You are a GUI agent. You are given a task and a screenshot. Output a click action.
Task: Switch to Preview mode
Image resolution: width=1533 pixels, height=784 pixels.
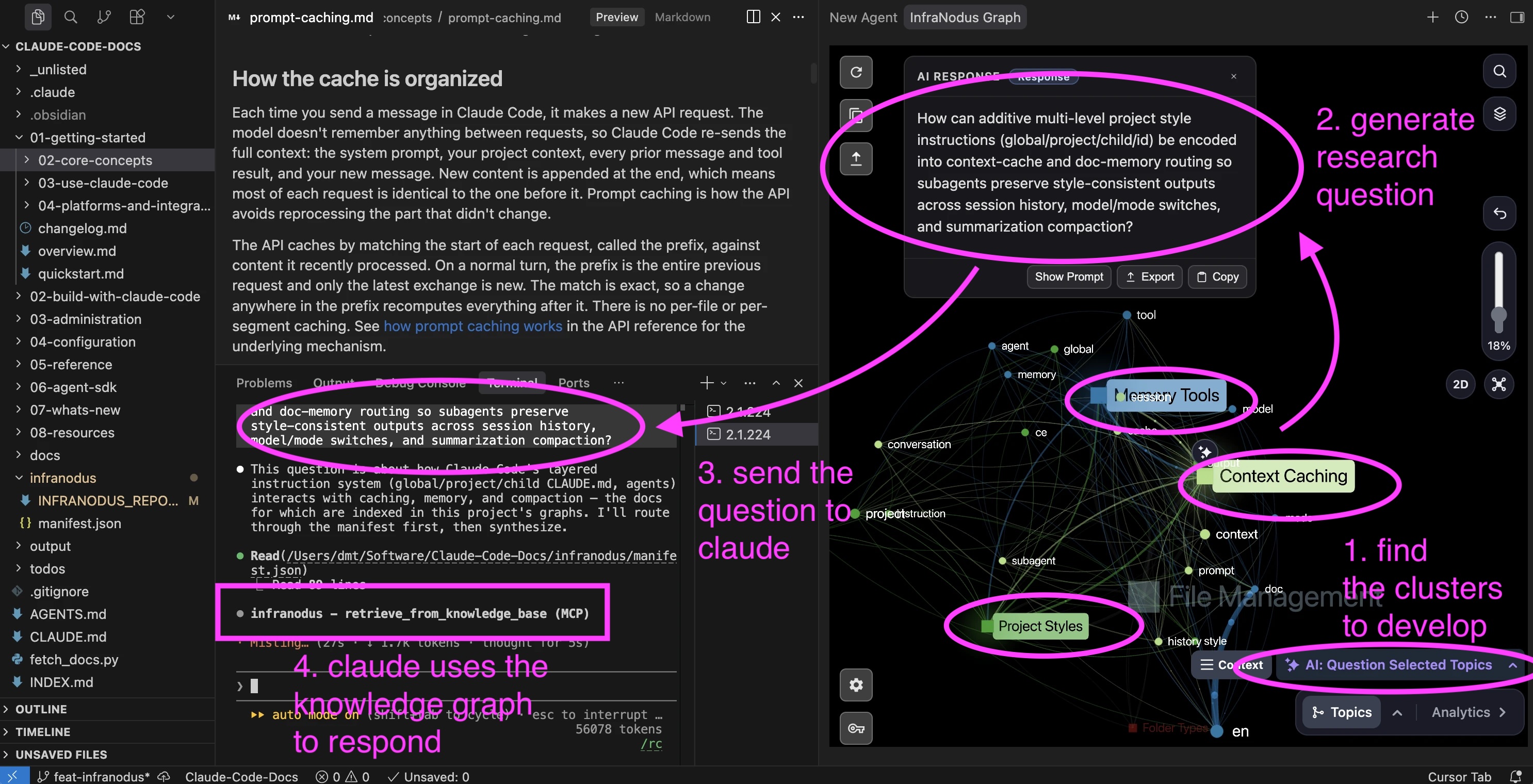[x=616, y=17]
